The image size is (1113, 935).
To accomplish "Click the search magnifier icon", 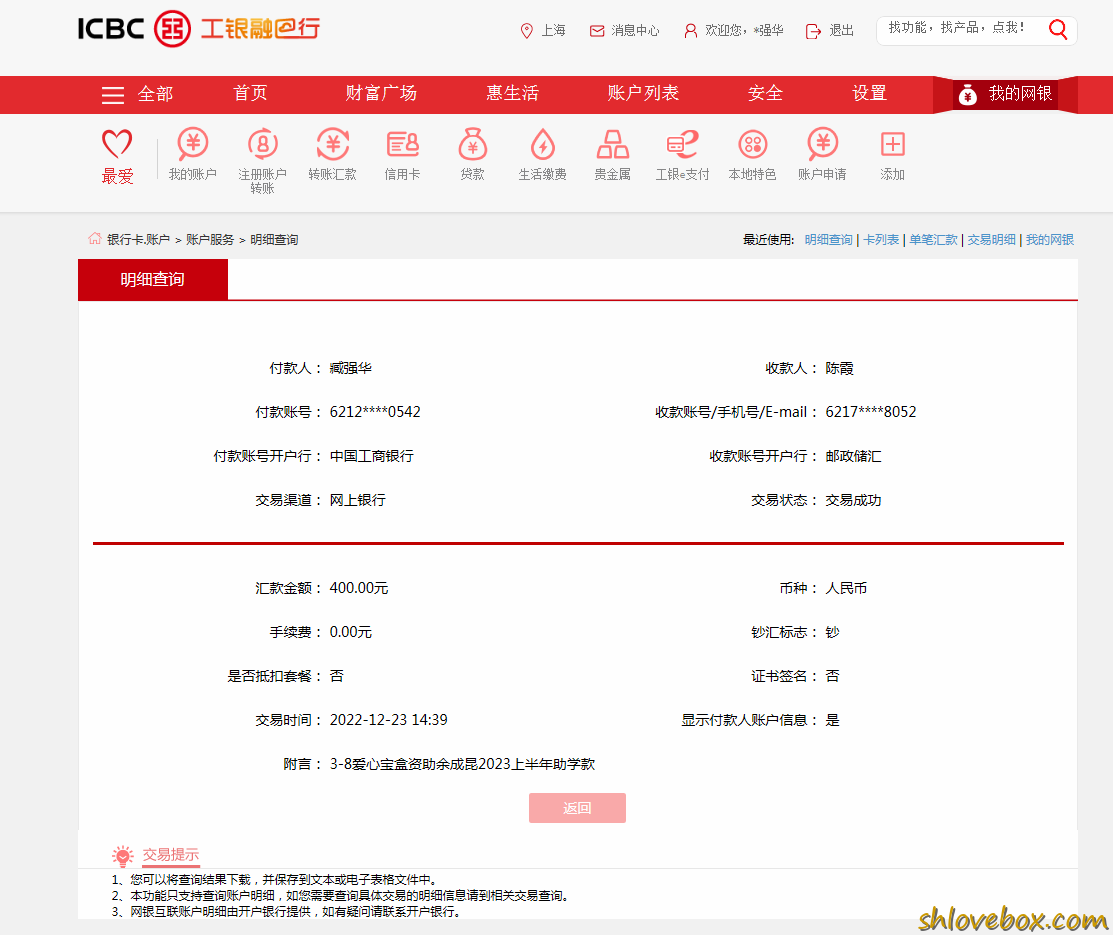I will pos(1058,30).
